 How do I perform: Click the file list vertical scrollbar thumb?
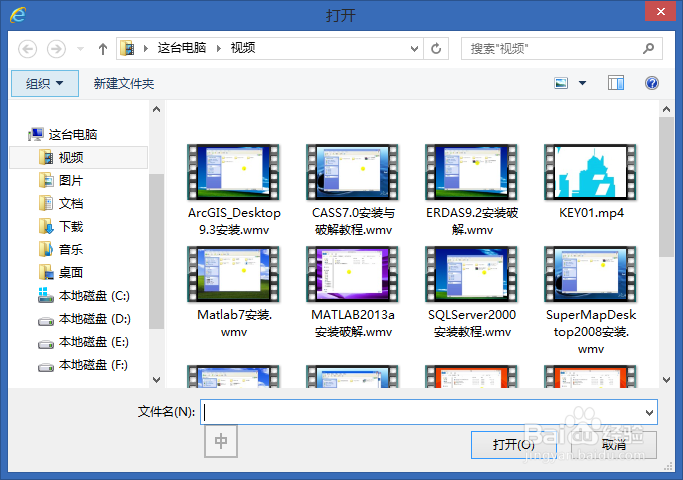point(666,187)
